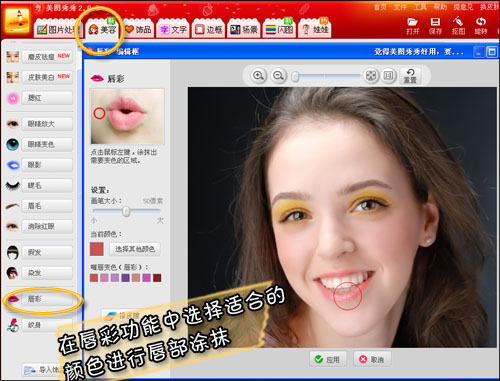Pick the magenta lip color swatch

146,278
